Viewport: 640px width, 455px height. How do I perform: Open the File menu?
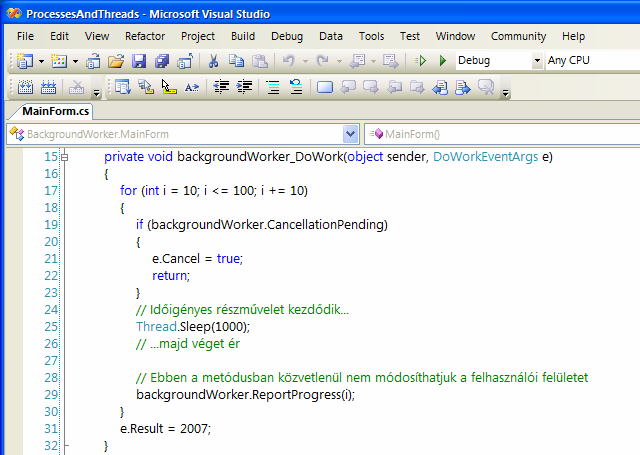[x=25, y=36]
